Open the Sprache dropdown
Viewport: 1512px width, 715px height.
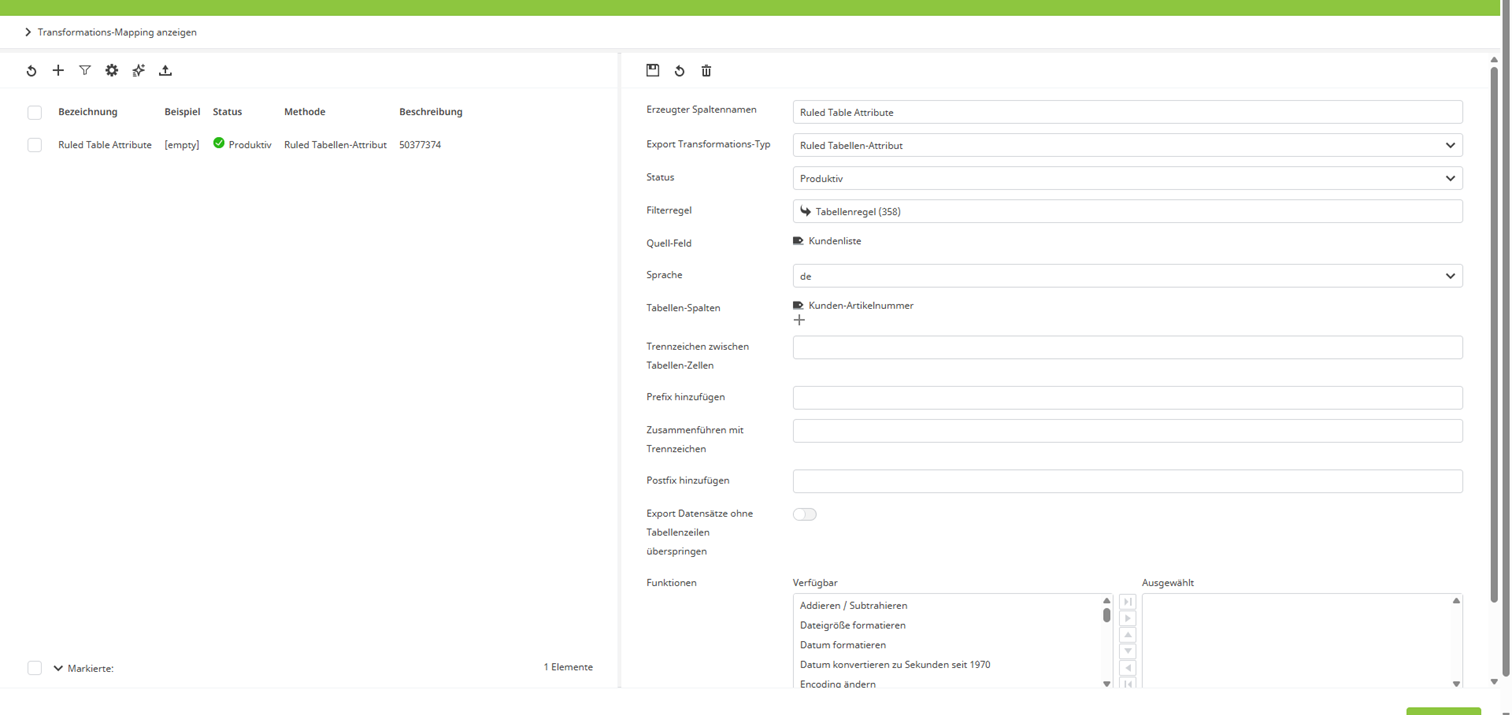(1126, 274)
